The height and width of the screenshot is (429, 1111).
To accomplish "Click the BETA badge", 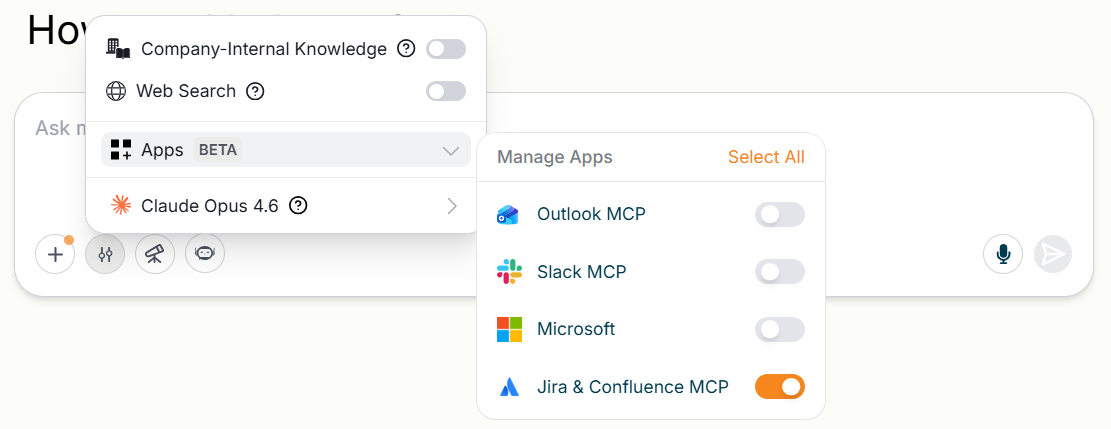I will point(218,150).
